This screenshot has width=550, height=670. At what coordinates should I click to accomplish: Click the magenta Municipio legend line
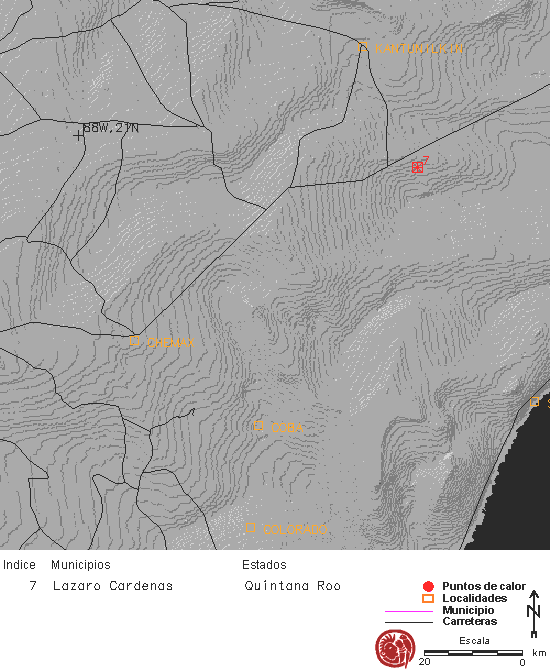409,611
